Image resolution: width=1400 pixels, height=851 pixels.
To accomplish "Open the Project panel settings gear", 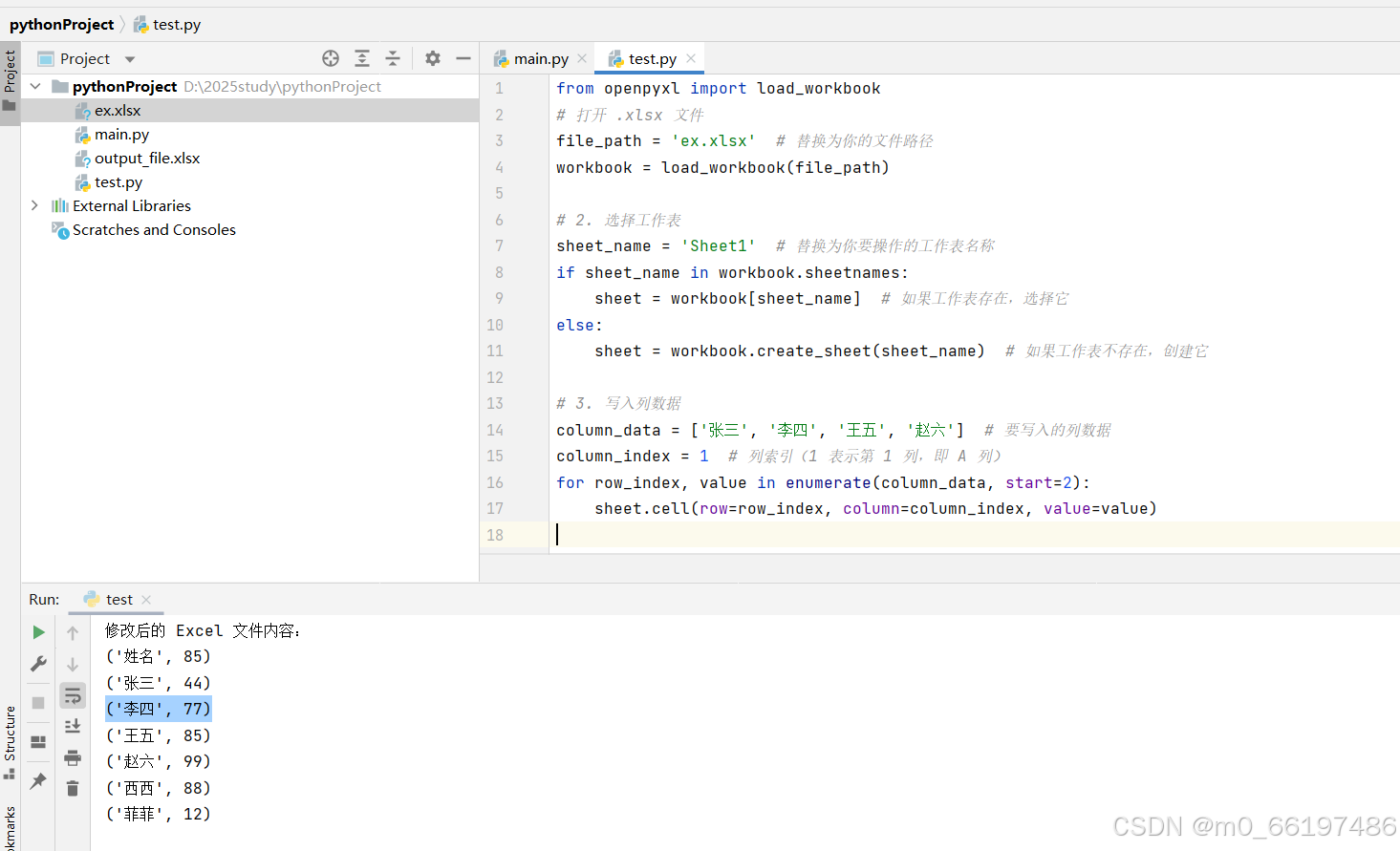I will point(432,58).
